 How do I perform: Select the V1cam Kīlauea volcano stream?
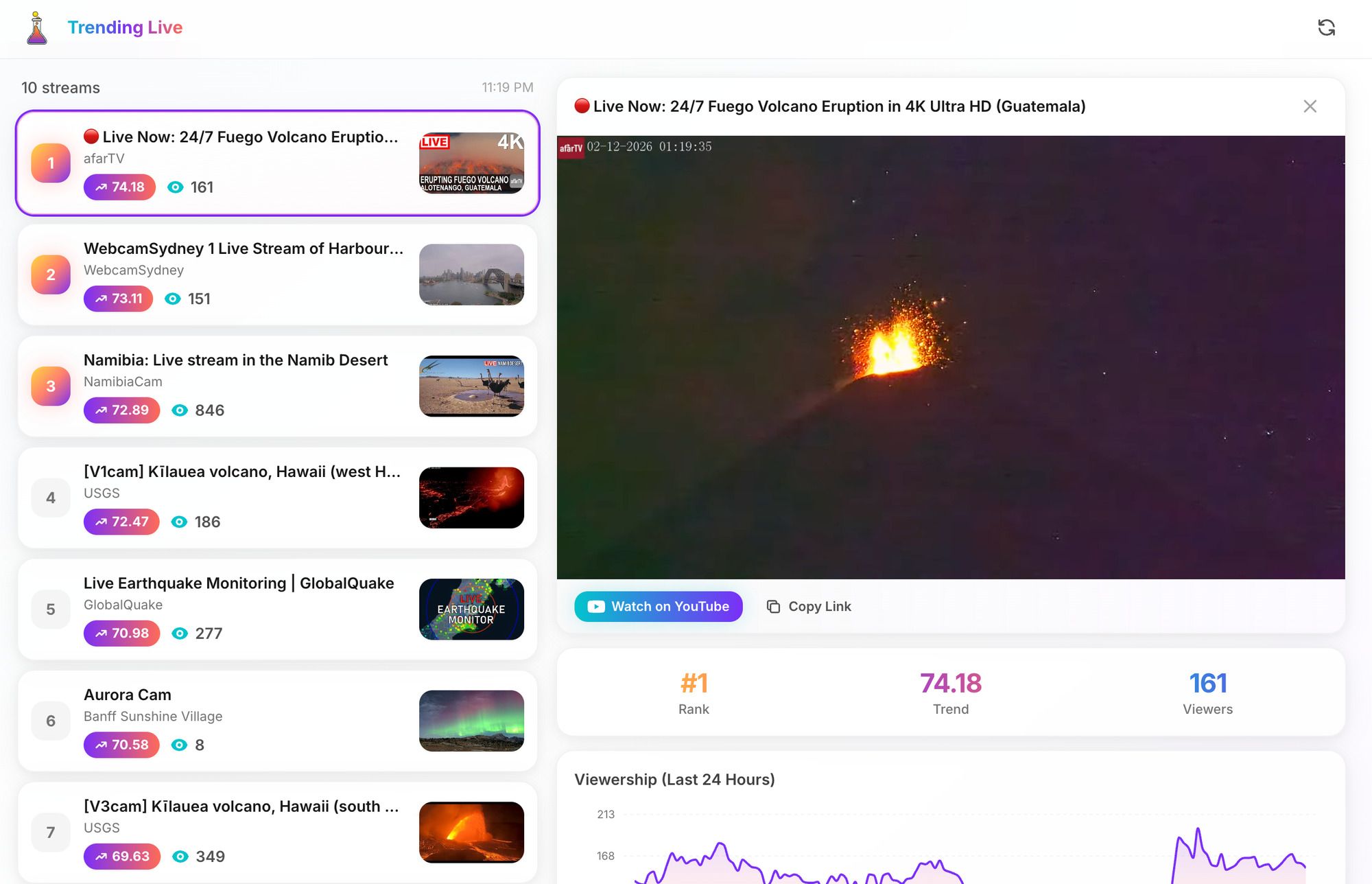242,472
